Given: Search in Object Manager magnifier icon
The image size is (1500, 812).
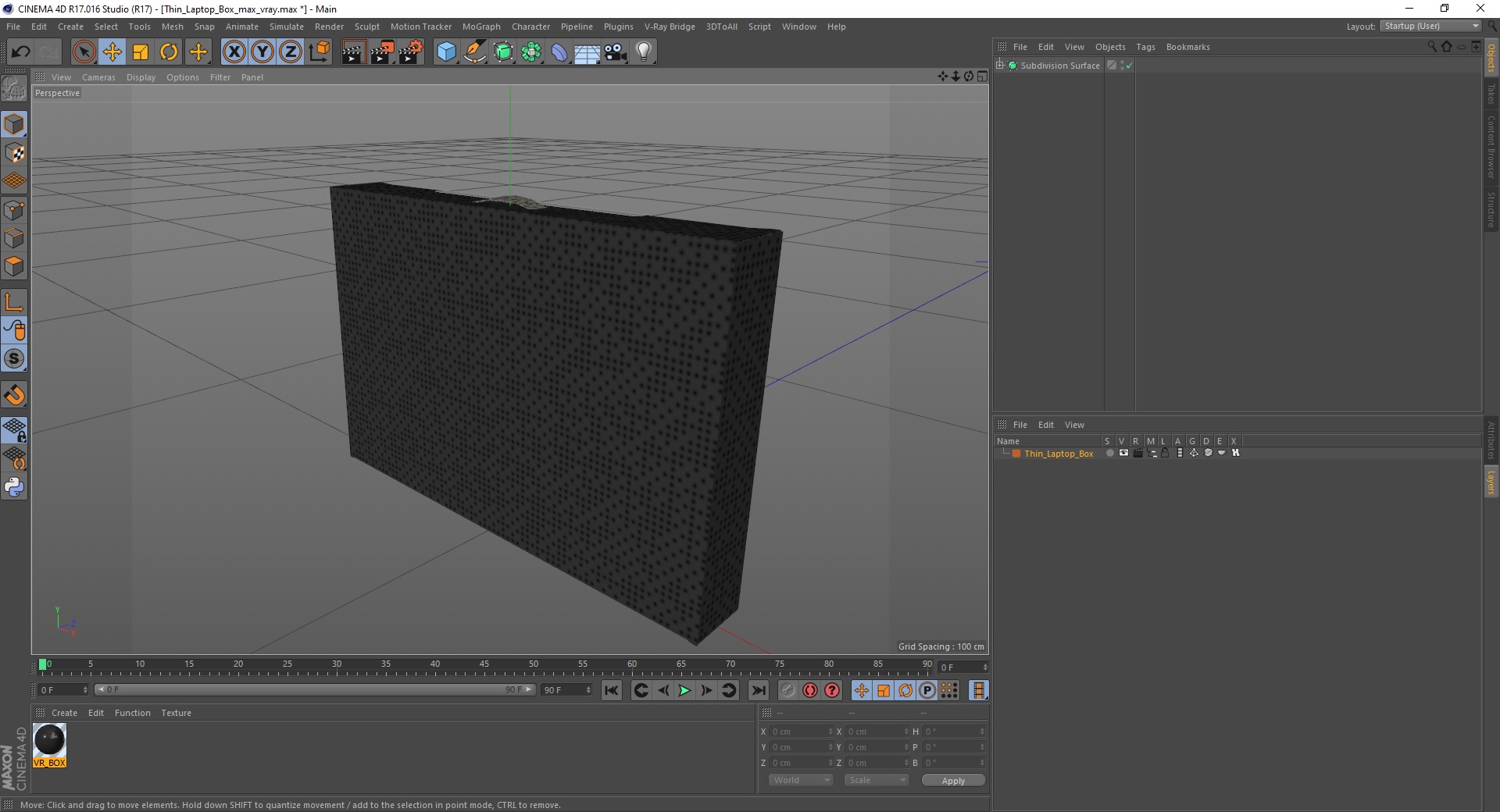Looking at the screenshot, I should [x=1432, y=46].
